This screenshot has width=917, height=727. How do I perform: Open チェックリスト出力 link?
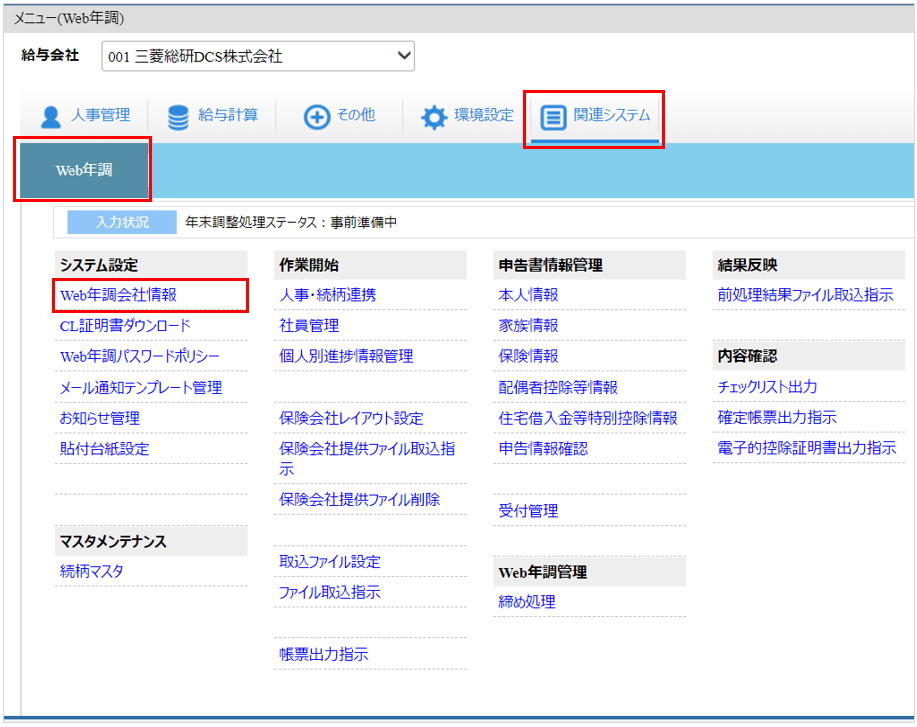767,387
